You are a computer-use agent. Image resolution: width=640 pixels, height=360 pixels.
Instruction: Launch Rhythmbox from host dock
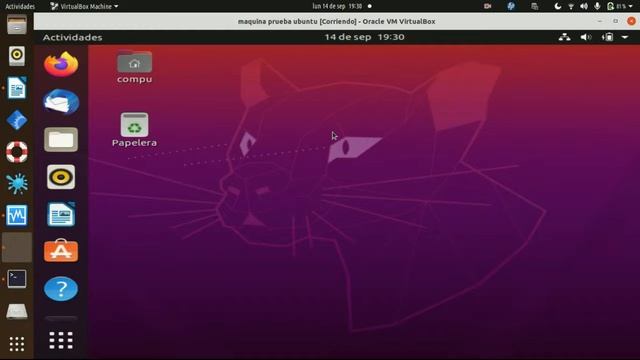point(17,56)
